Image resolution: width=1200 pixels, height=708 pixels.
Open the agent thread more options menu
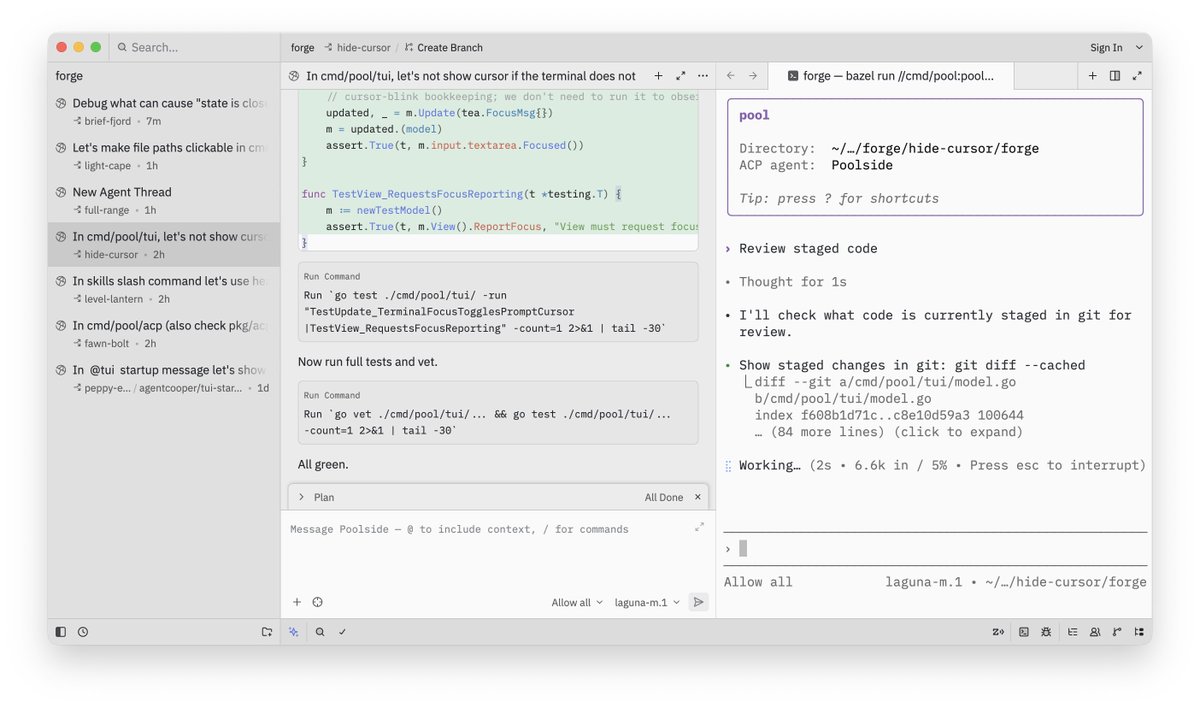[703, 76]
